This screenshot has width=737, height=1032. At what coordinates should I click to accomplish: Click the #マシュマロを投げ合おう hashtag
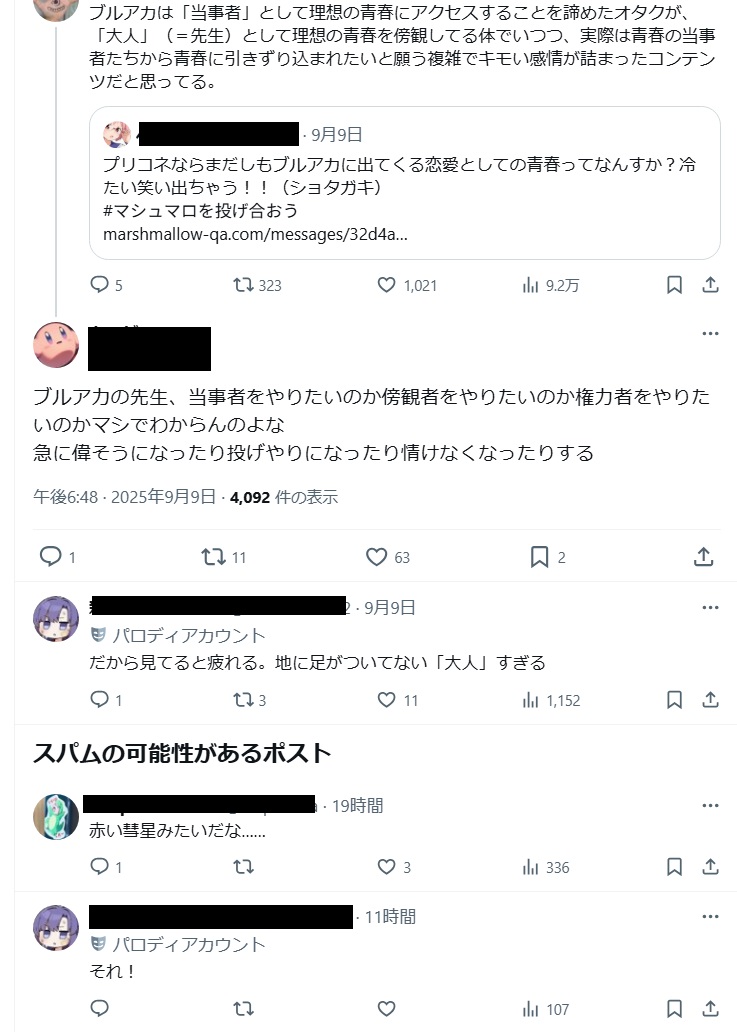[200, 211]
